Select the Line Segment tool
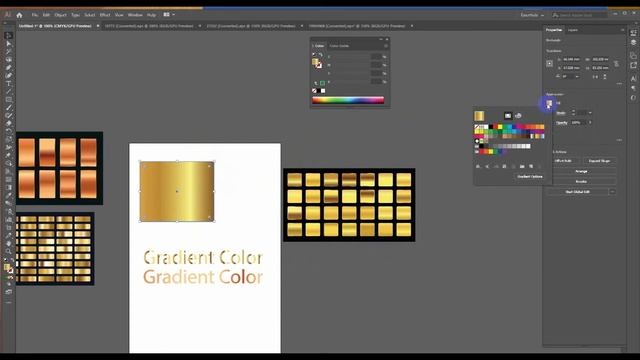This screenshot has height=360, width=640. pos(8,91)
